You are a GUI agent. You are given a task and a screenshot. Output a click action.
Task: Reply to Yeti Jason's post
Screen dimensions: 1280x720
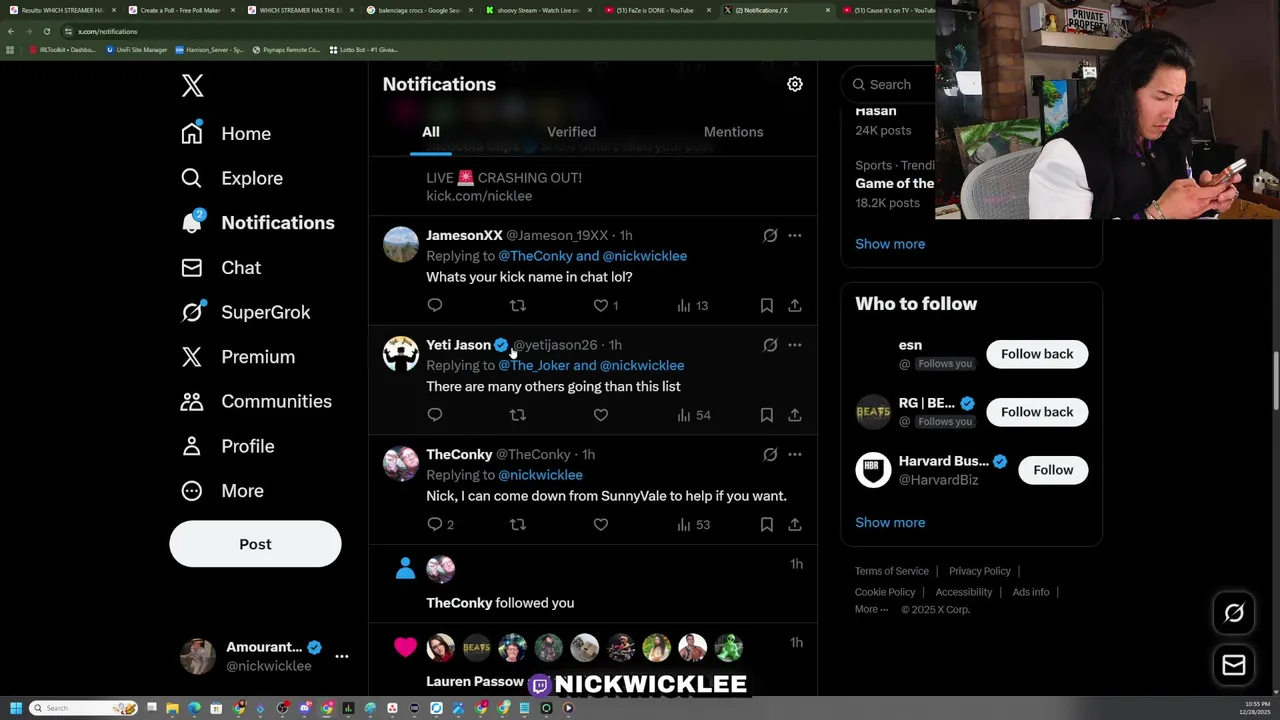click(435, 415)
